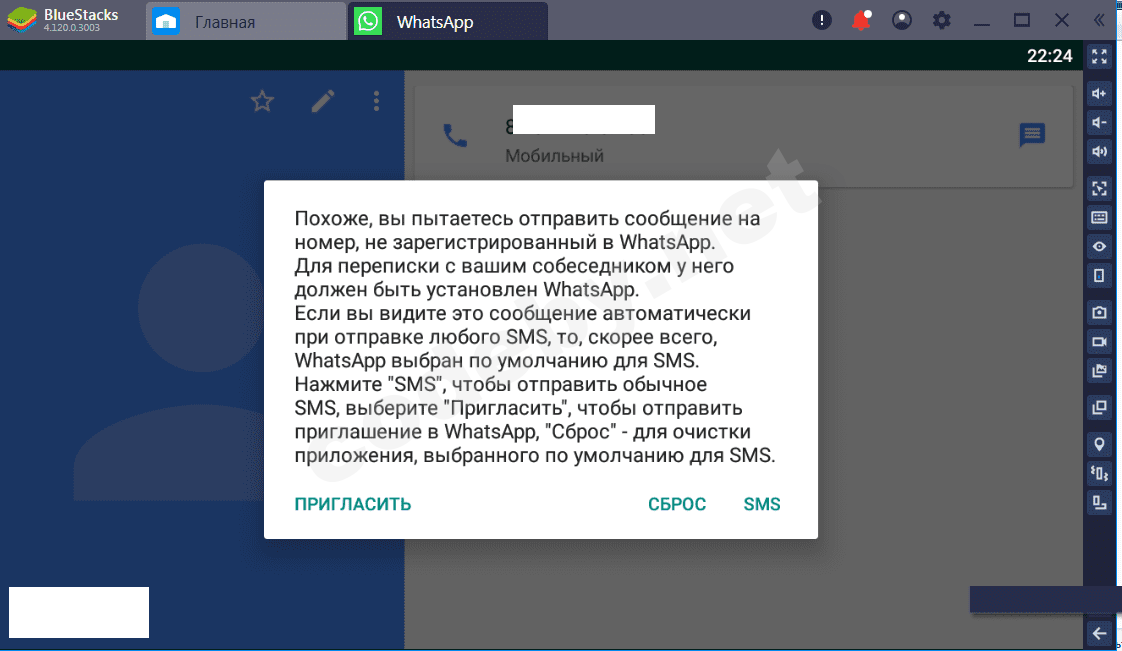Open BlueStacks settings via the gear icon

coord(942,20)
